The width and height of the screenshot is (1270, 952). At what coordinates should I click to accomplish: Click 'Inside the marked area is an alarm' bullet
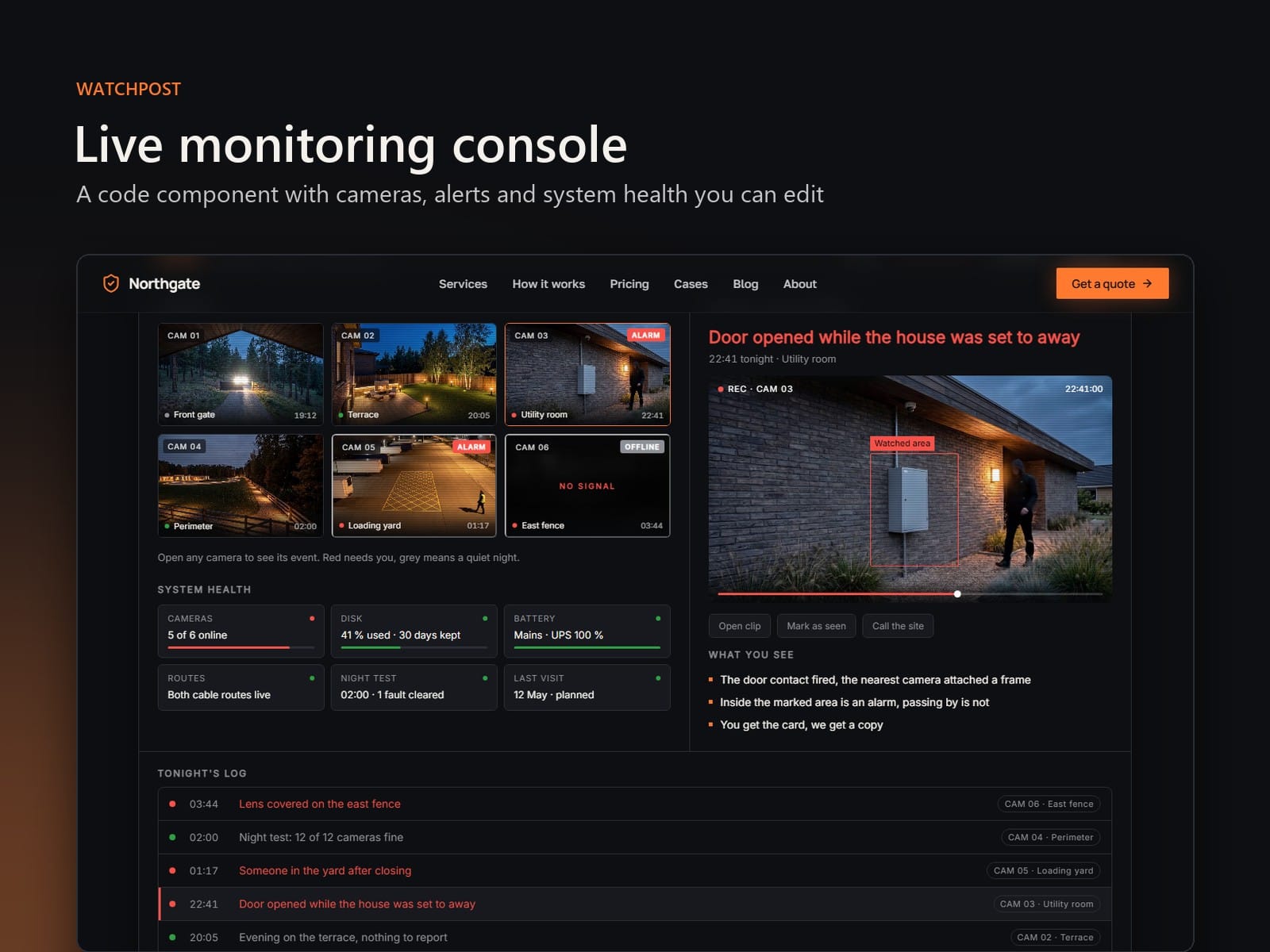click(854, 702)
